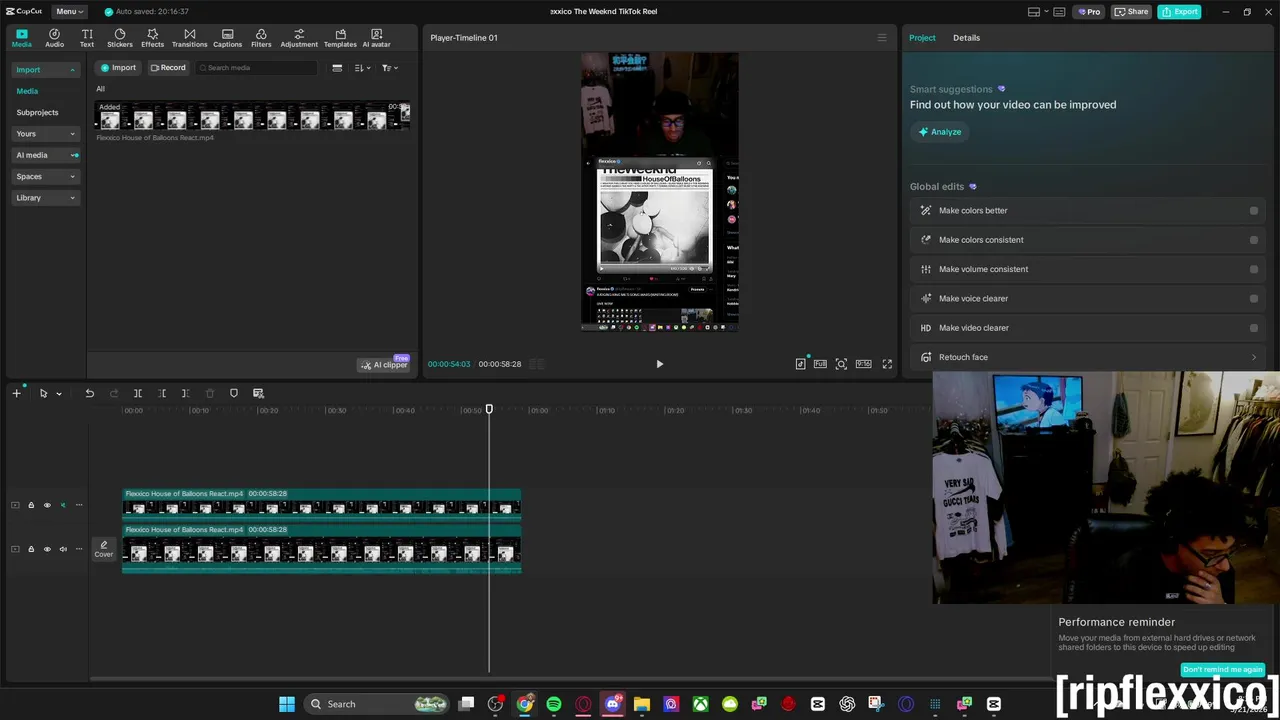Toggle visibility eye of upper track

47,505
